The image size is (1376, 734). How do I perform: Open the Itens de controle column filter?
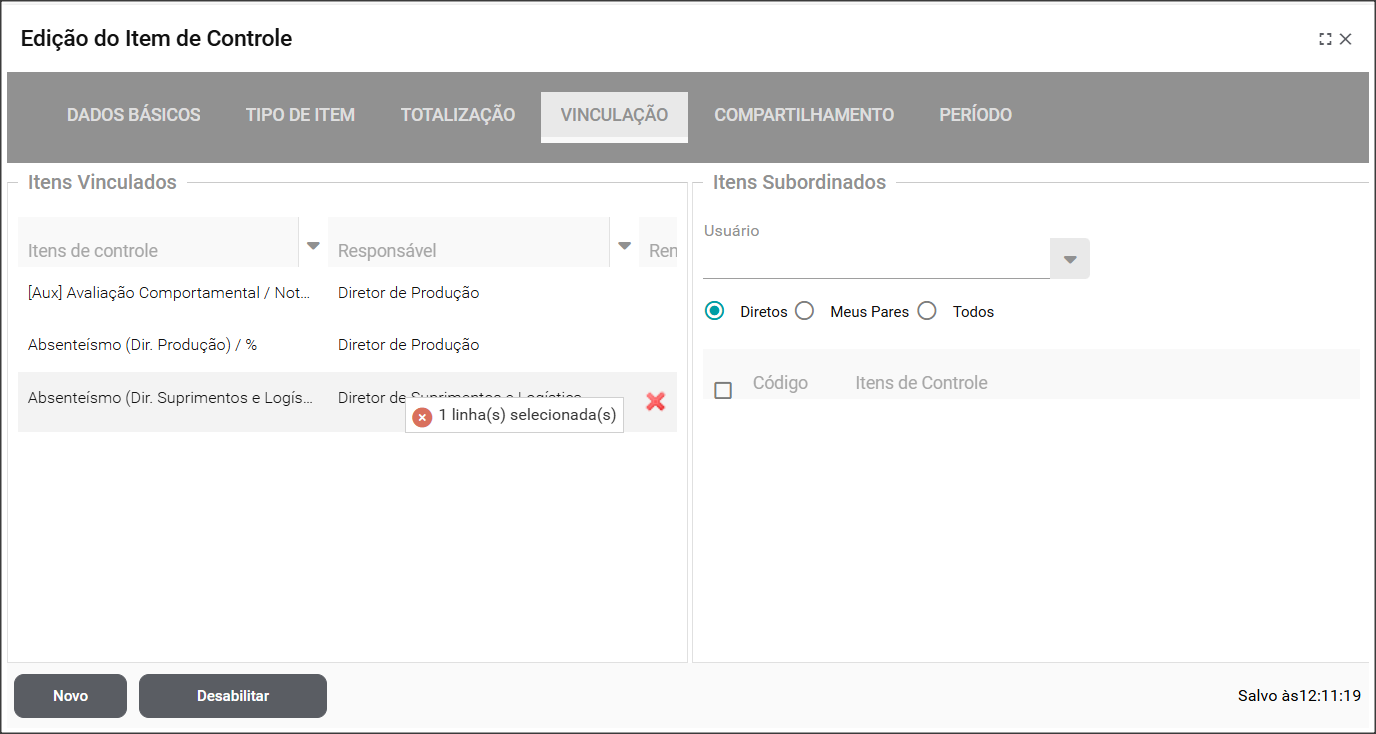point(313,245)
